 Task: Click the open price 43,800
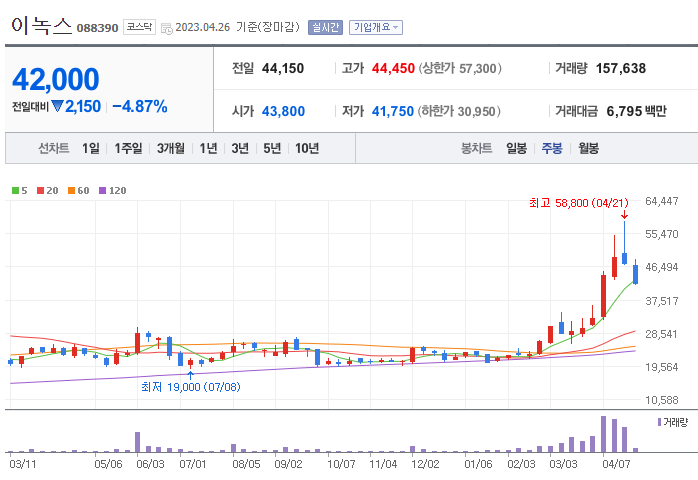(283, 111)
